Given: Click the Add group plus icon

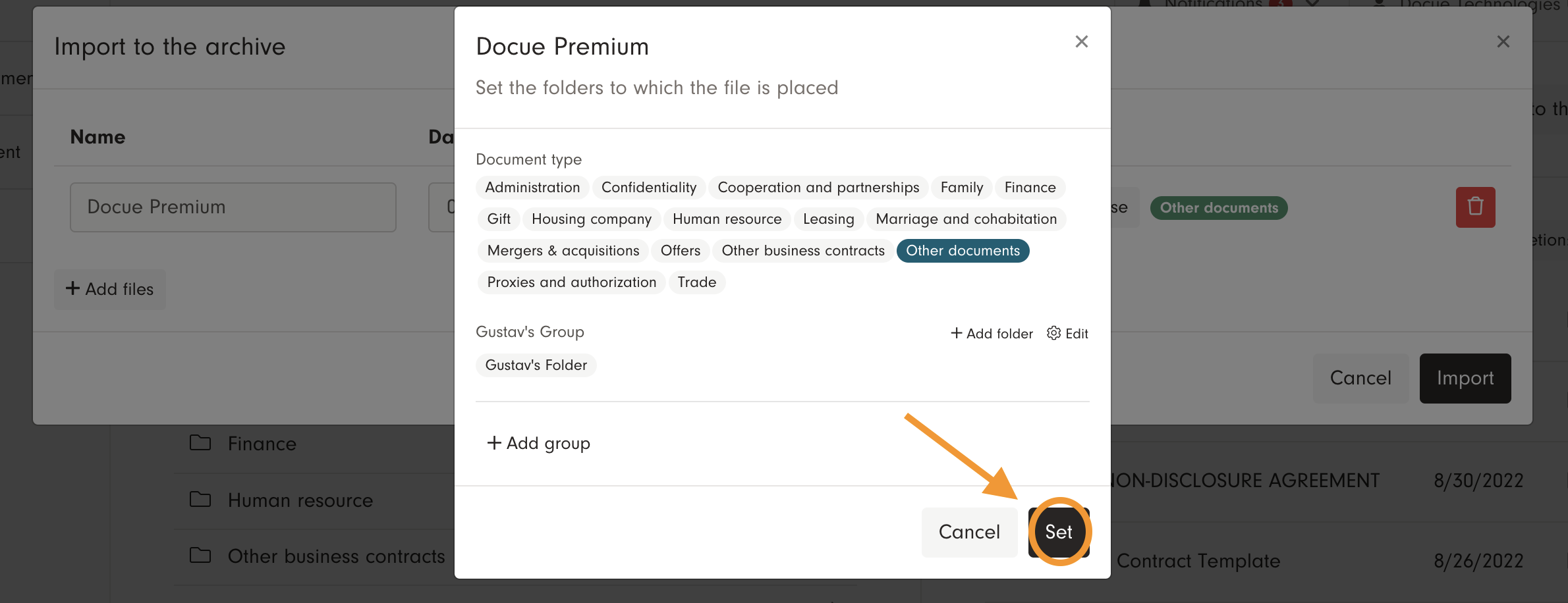Looking at the screenshot, I should 494,443.
